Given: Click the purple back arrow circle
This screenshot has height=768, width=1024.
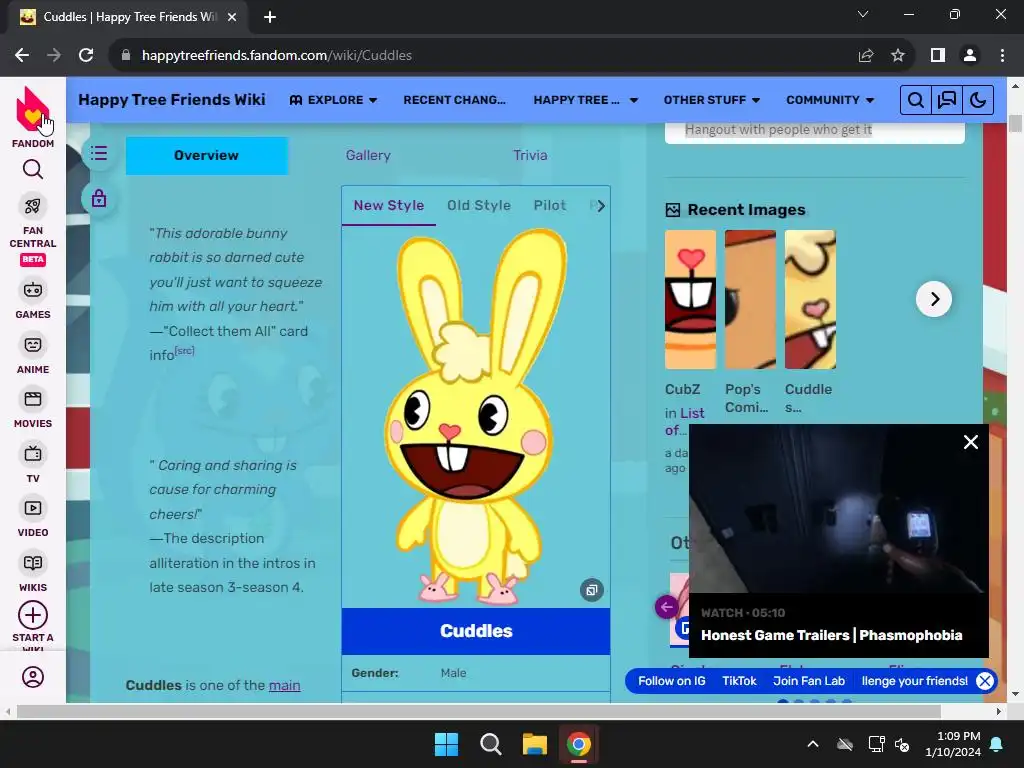Looking at the screenshot, I should (667, 607).
